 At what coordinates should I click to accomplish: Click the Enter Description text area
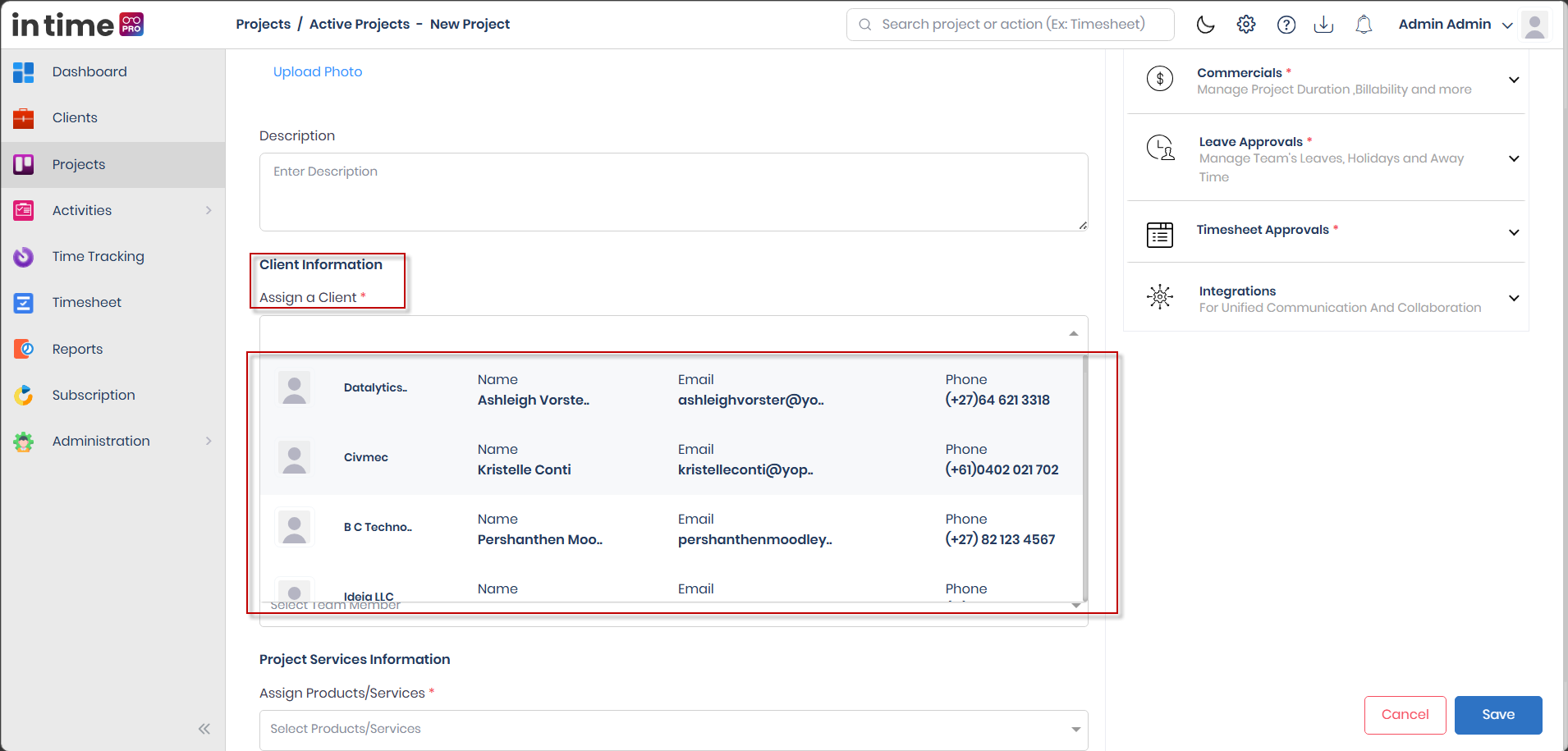tap(673, 192)
